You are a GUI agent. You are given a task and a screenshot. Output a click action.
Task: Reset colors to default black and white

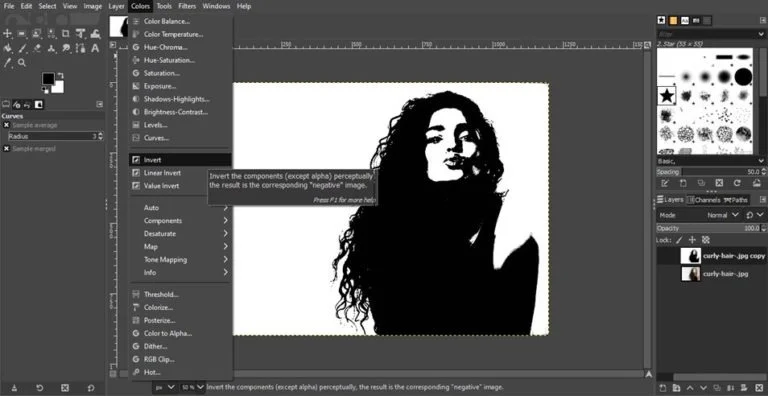coord(45,90)
